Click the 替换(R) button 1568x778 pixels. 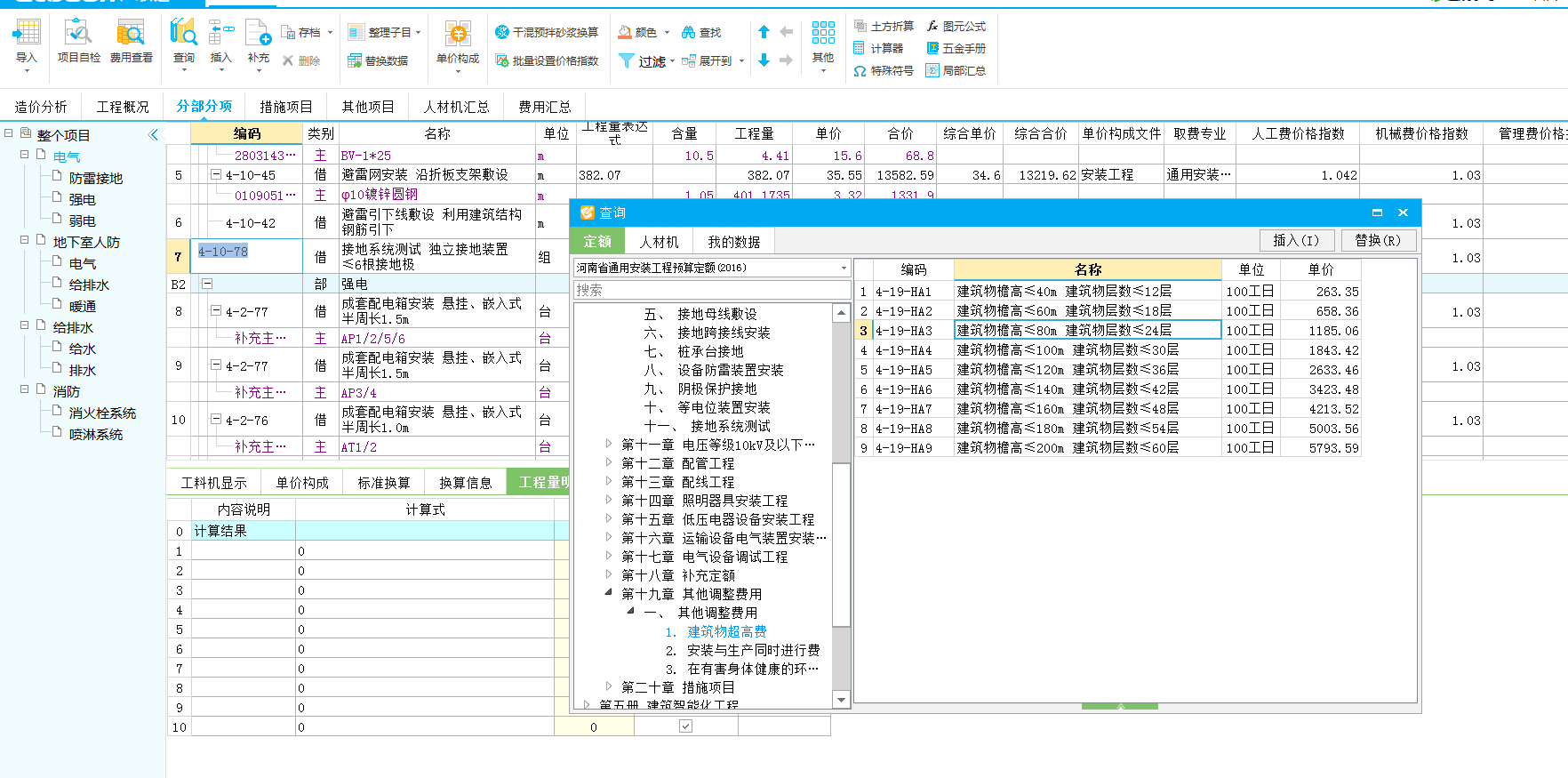point(1378,240)
